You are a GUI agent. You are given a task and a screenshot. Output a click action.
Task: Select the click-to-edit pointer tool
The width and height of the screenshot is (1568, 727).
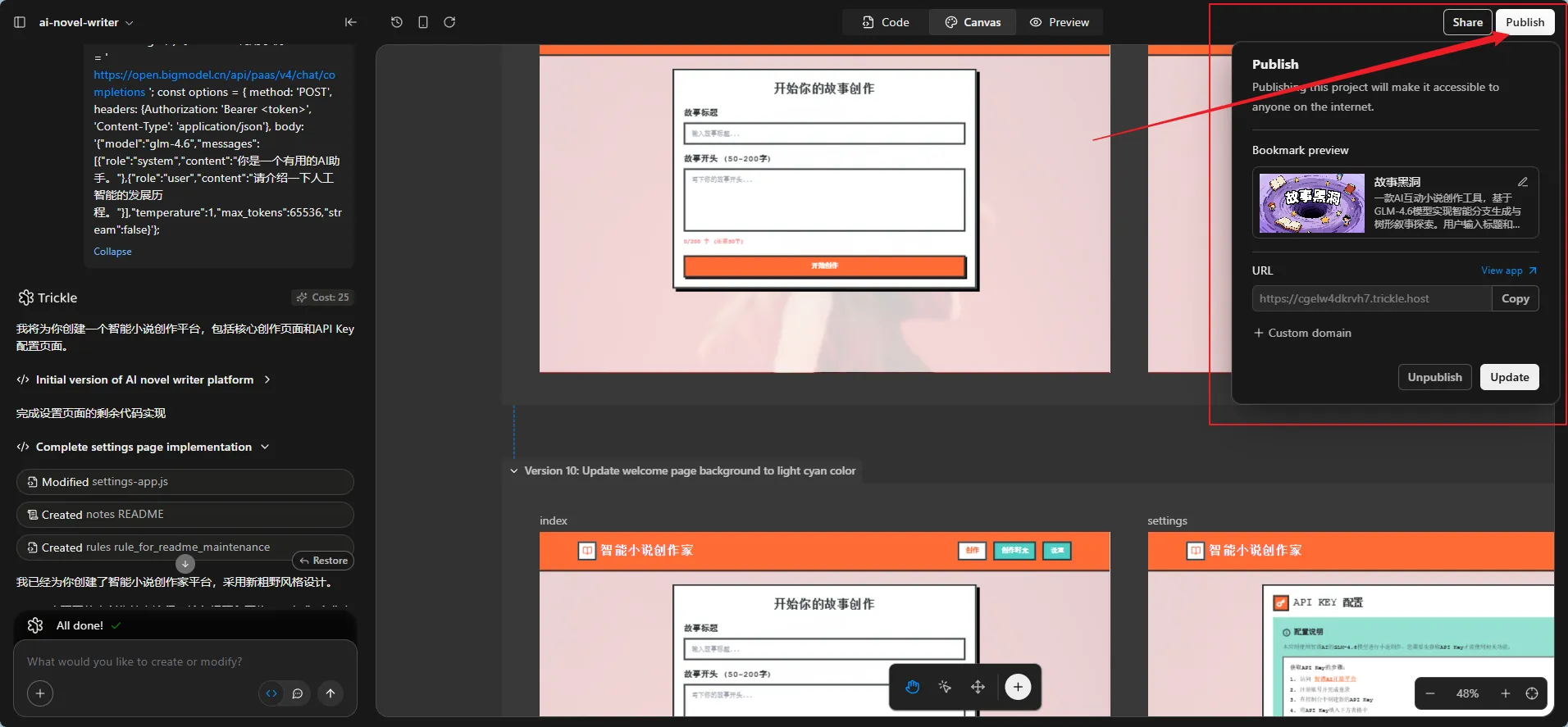click(x=945, y=687)
